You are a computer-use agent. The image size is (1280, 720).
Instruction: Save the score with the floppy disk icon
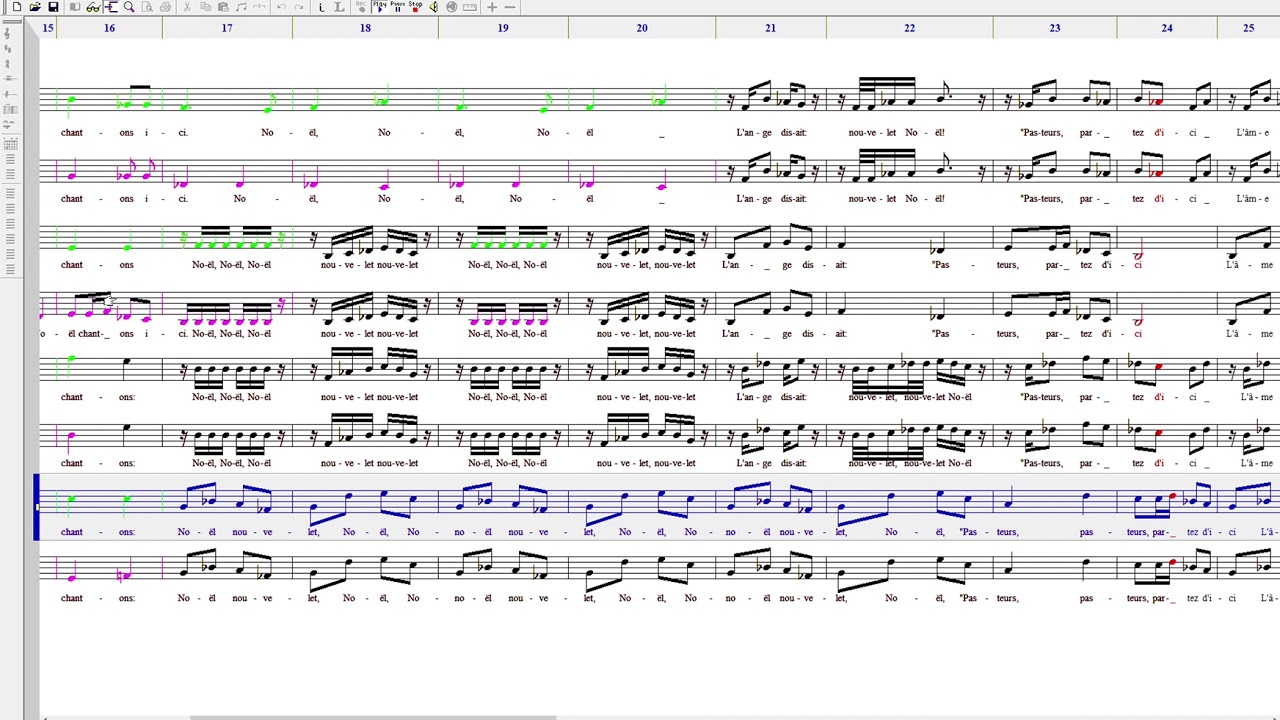[53, 7]
